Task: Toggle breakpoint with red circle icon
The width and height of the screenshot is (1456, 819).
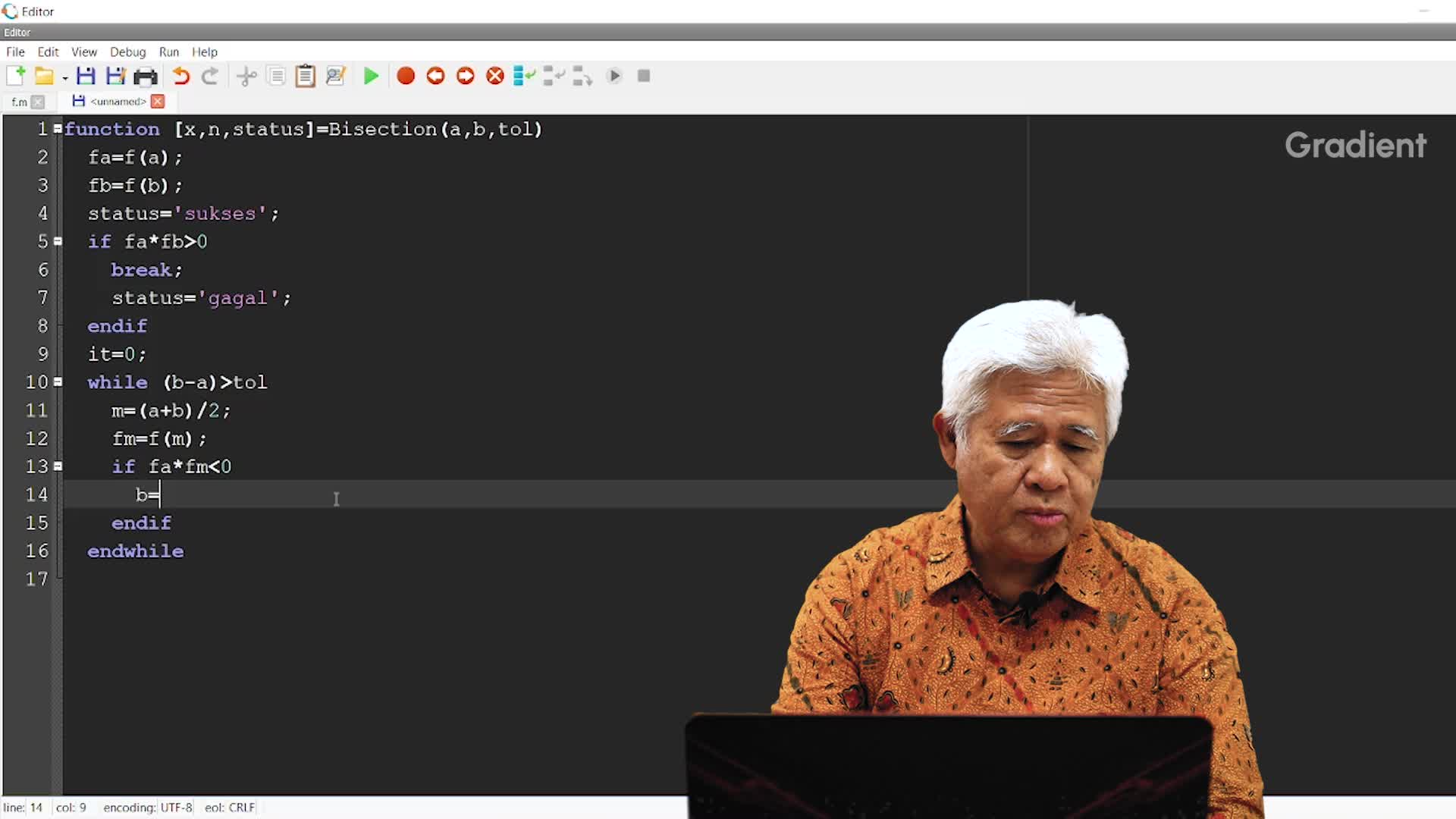Action: pos(406,76)
